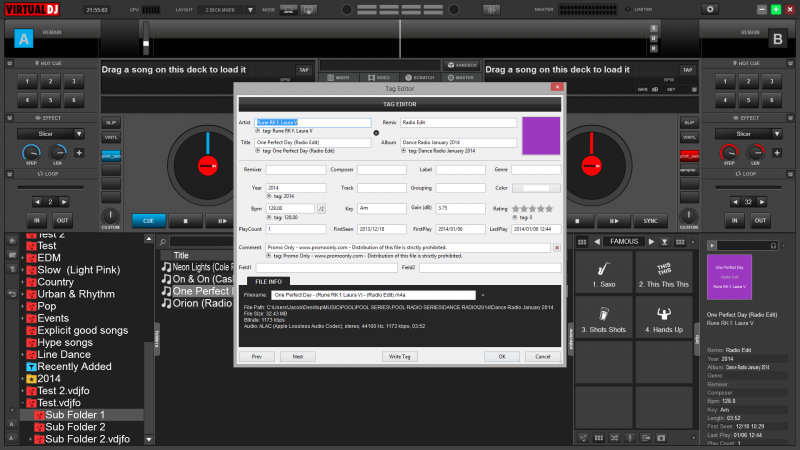
Task: Open the FILE INFO tab
Action: tap(268, 282)
